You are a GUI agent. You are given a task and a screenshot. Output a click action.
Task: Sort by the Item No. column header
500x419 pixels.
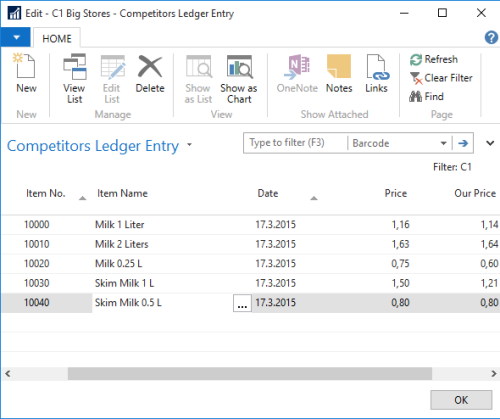click(46, 193)
